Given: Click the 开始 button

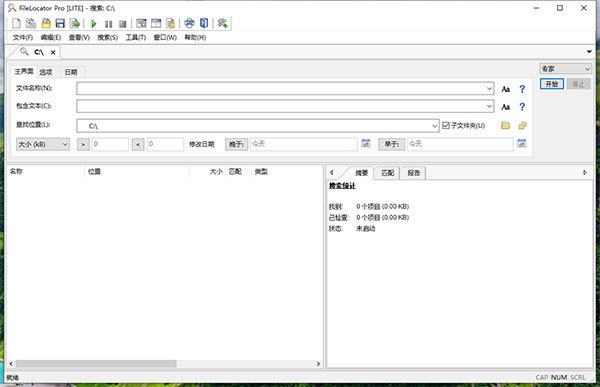Looking at the screenshot, I should (x=552, y=84).
